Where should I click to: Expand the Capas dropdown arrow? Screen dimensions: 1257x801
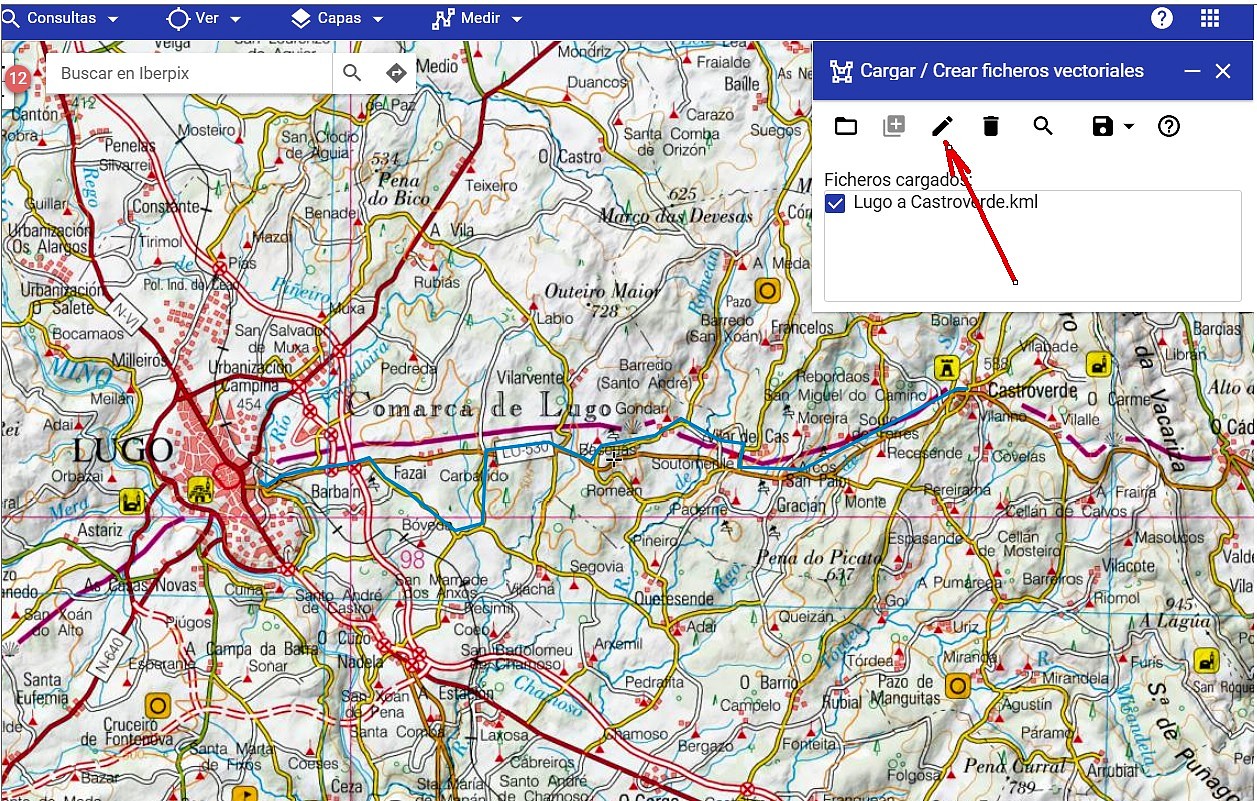[376, 19]
